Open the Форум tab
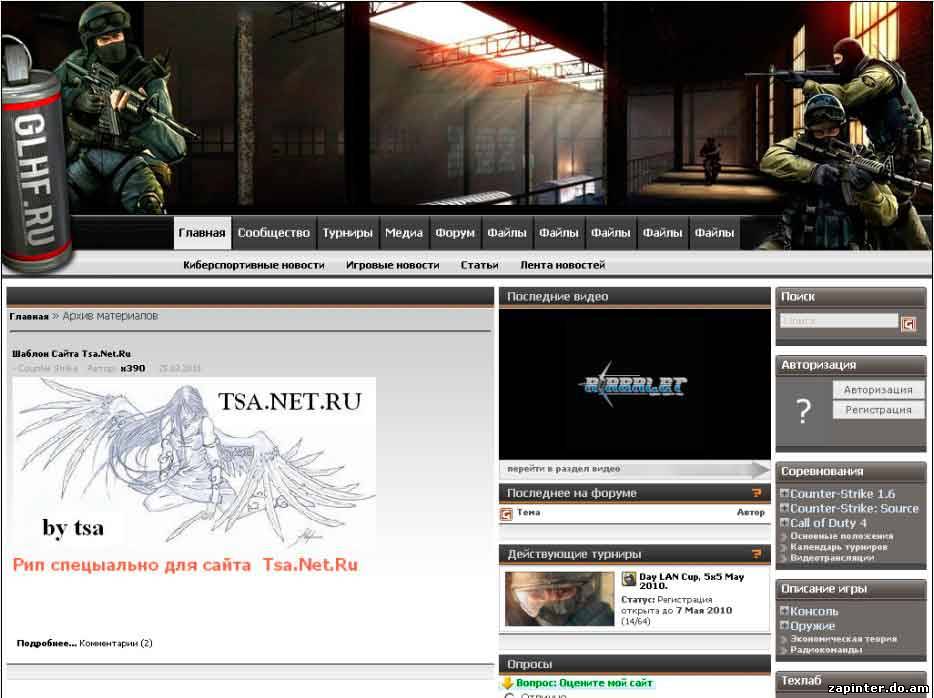934x698 pixels. click(x=455, y=233)
